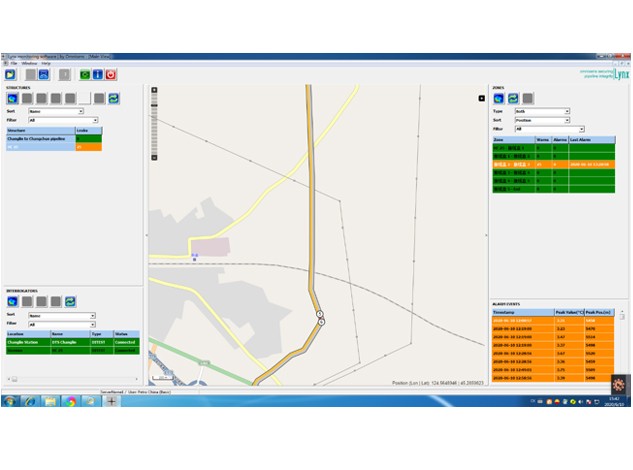Click the Timestamp column header in Alarm Events
Viewport: 633px width, 470px height.
click(x=522, y=311)
